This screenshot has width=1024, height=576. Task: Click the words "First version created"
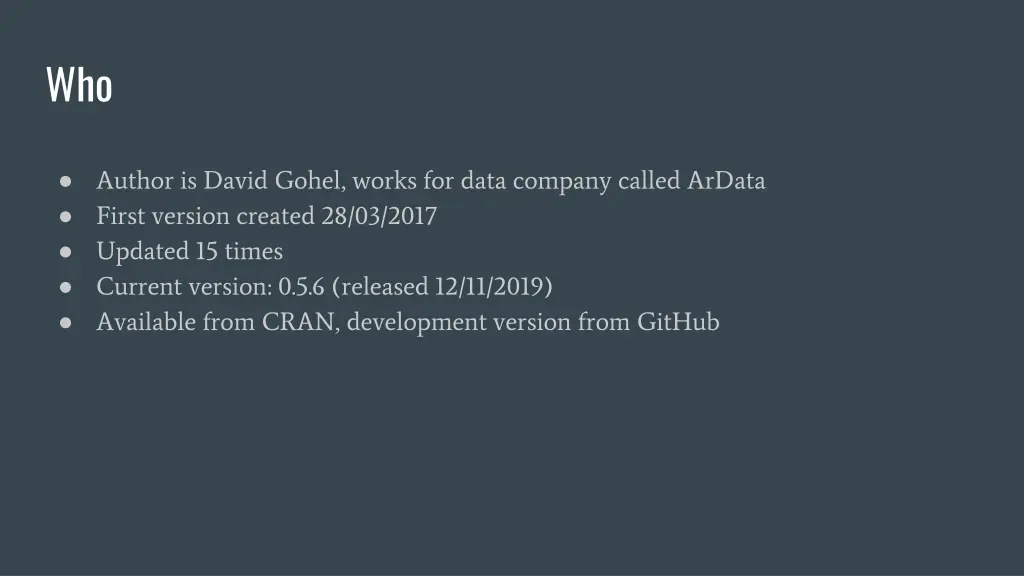click(x=206, y=216)
